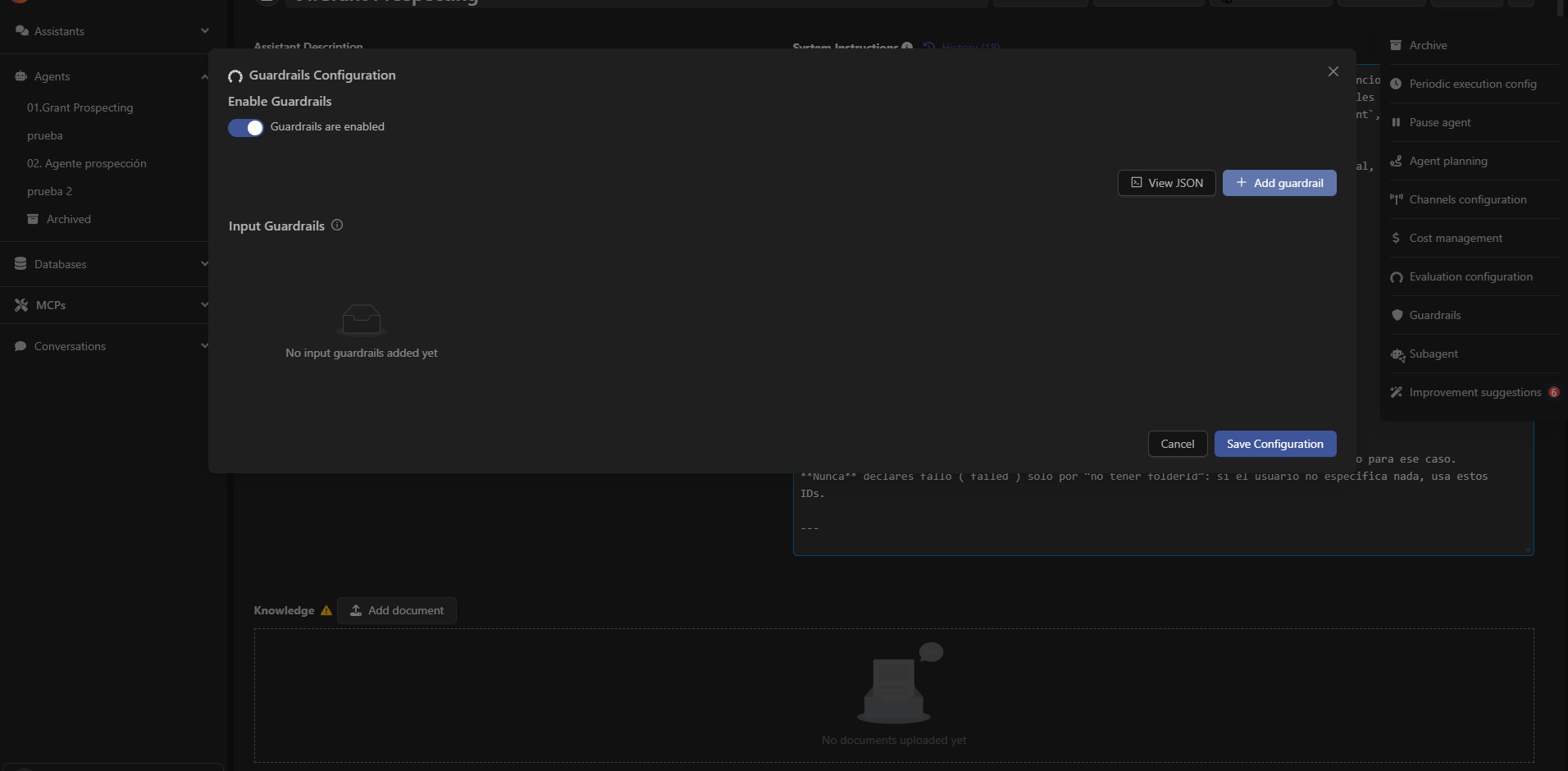
Task: Click the plus icon in Add guardrail
Action: click(1242, 182)
